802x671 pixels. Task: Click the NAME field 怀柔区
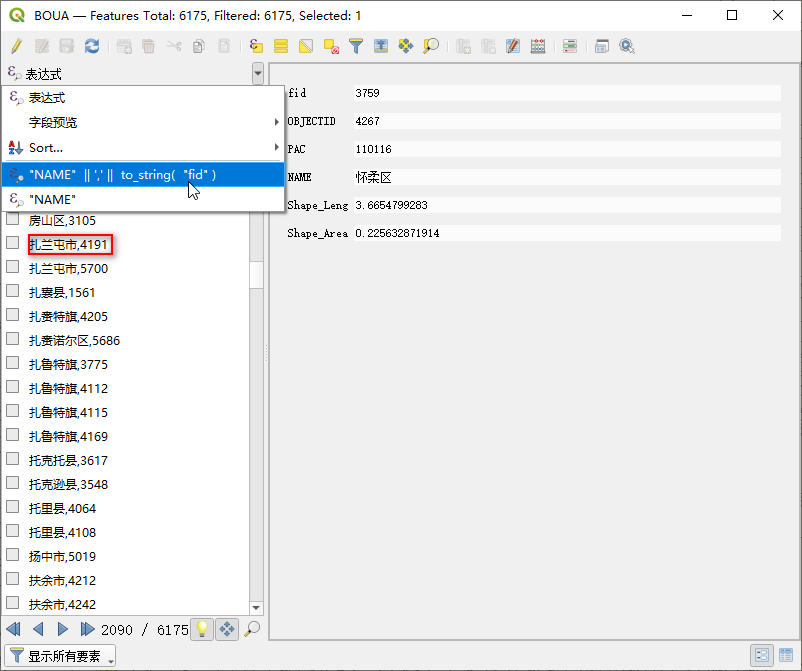click(x=567, y=177)
